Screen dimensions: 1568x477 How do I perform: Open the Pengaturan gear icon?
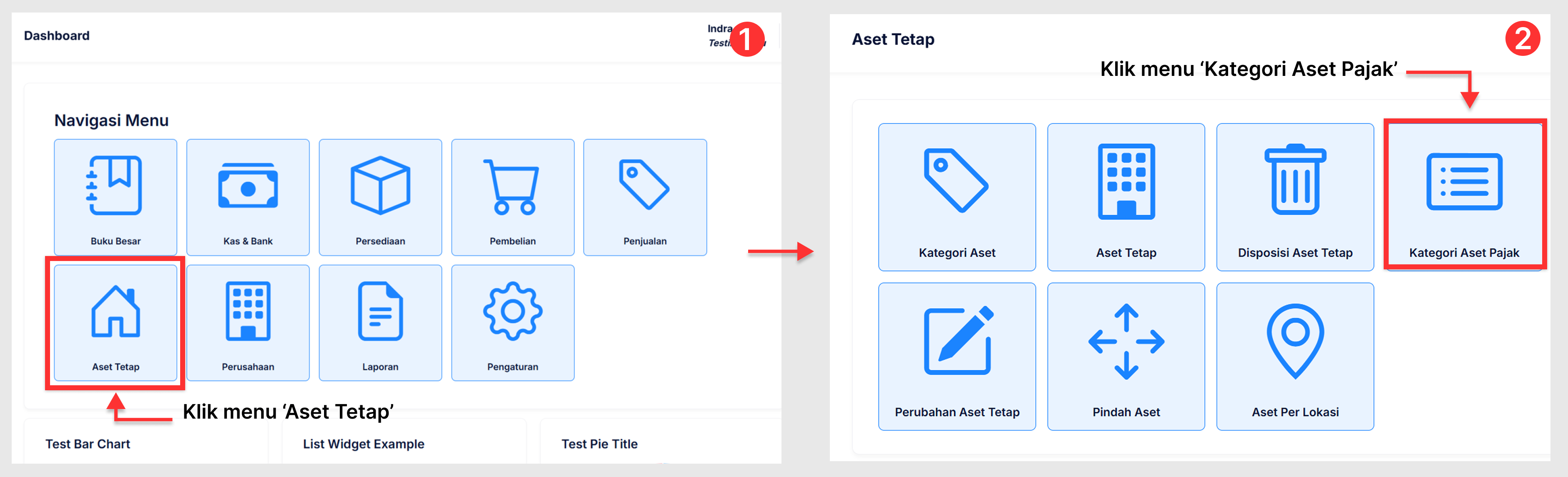[x=512, y=311]
